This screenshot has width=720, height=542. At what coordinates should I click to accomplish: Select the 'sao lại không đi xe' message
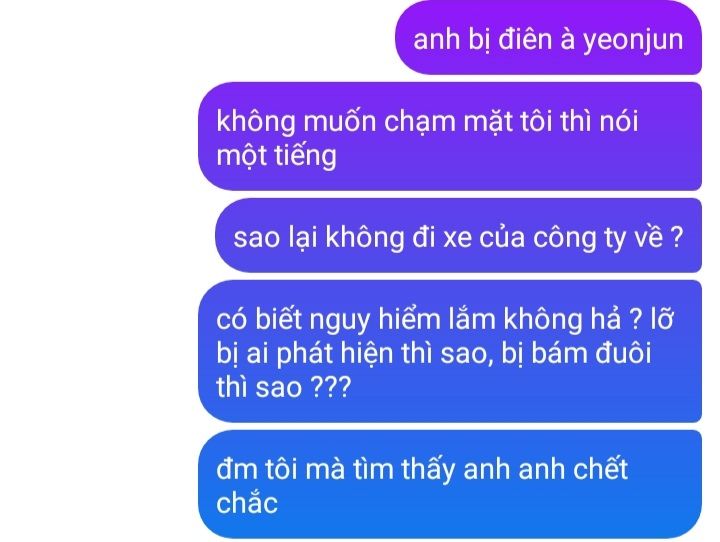click(458, 236)
